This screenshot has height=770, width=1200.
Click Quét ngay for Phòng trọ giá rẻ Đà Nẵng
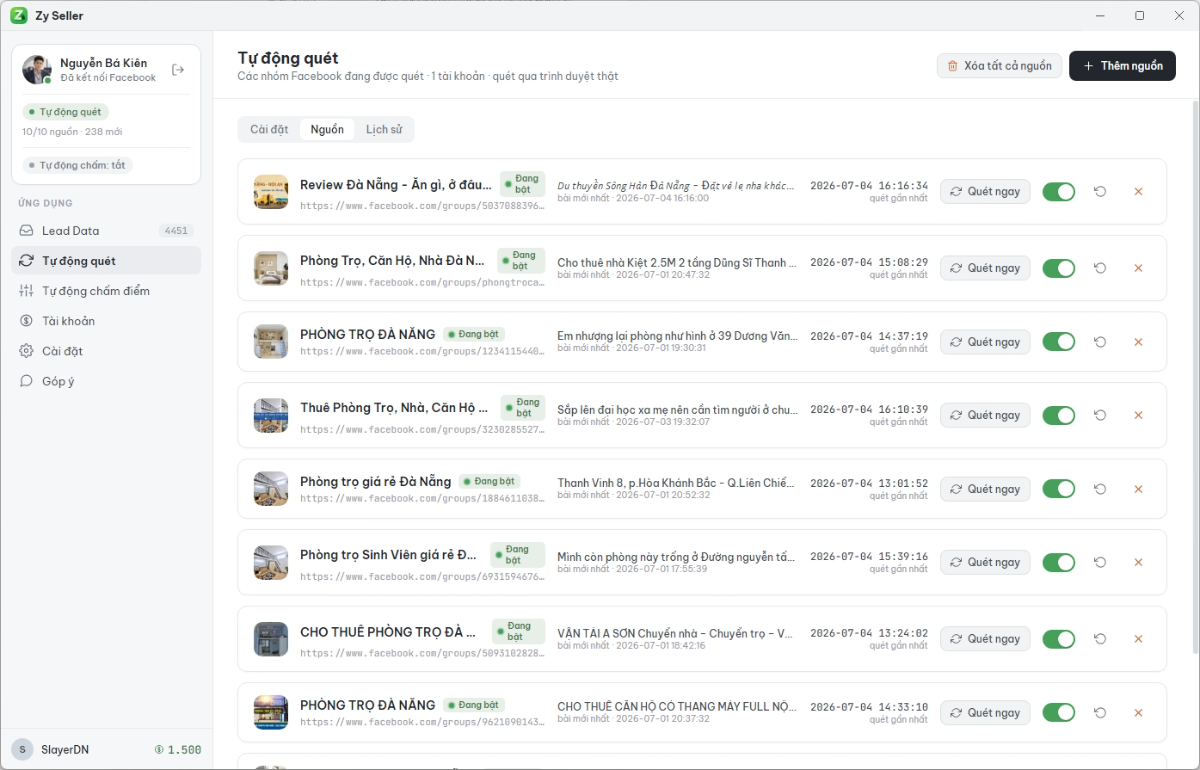985,489
